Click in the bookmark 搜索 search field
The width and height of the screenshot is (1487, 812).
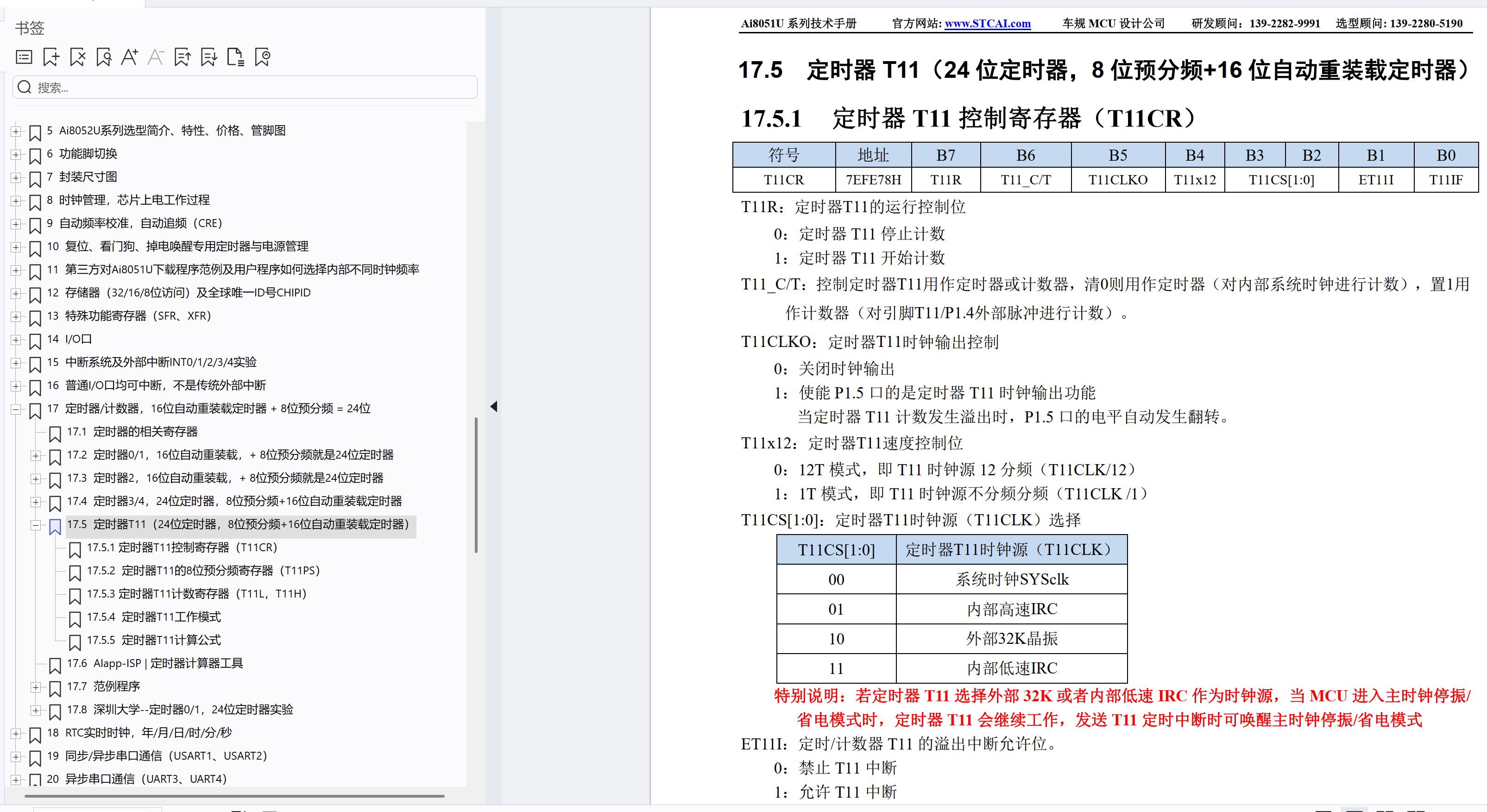[245, 87]
